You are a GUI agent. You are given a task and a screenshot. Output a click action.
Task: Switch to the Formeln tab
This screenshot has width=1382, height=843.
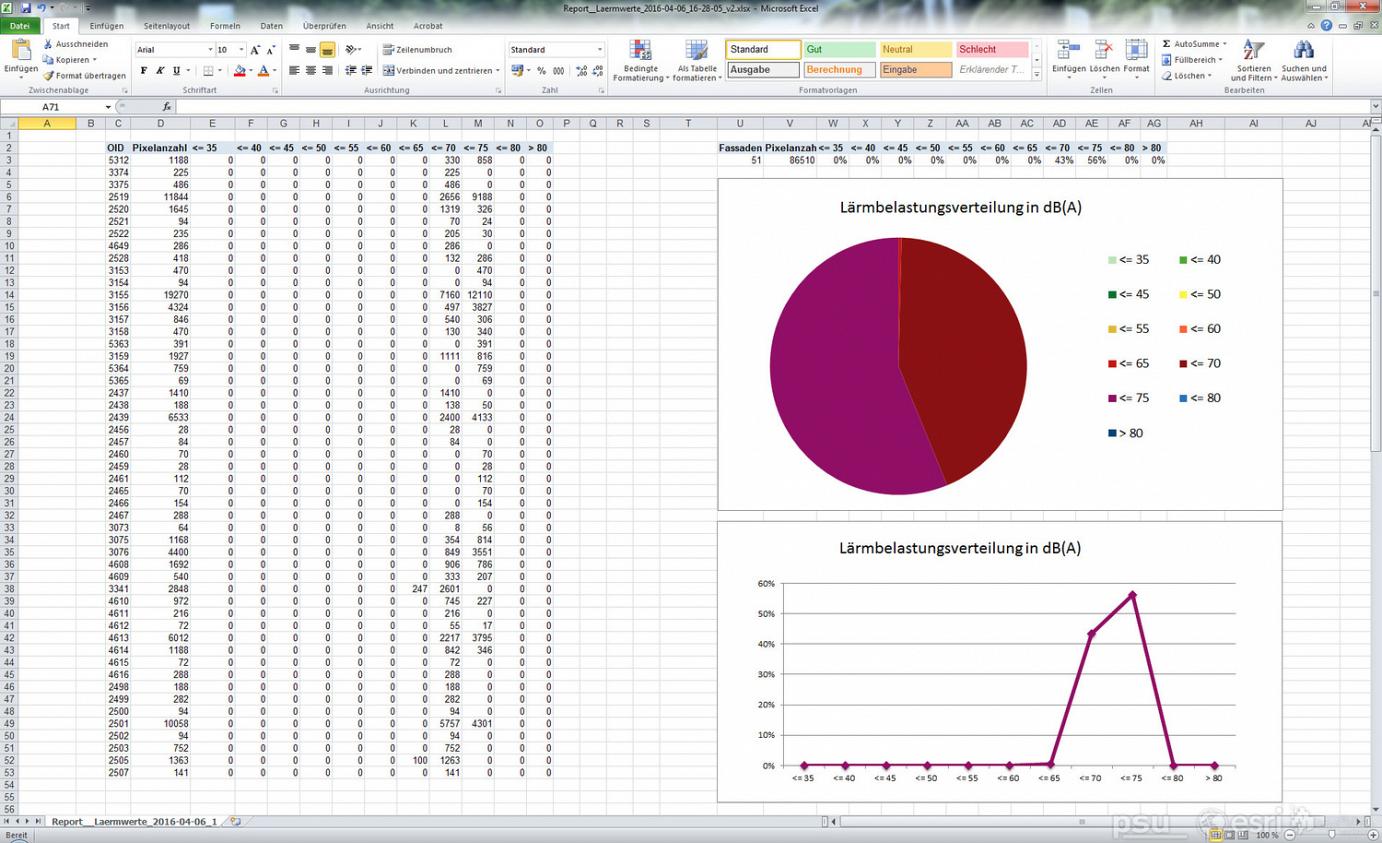[225, 26]
